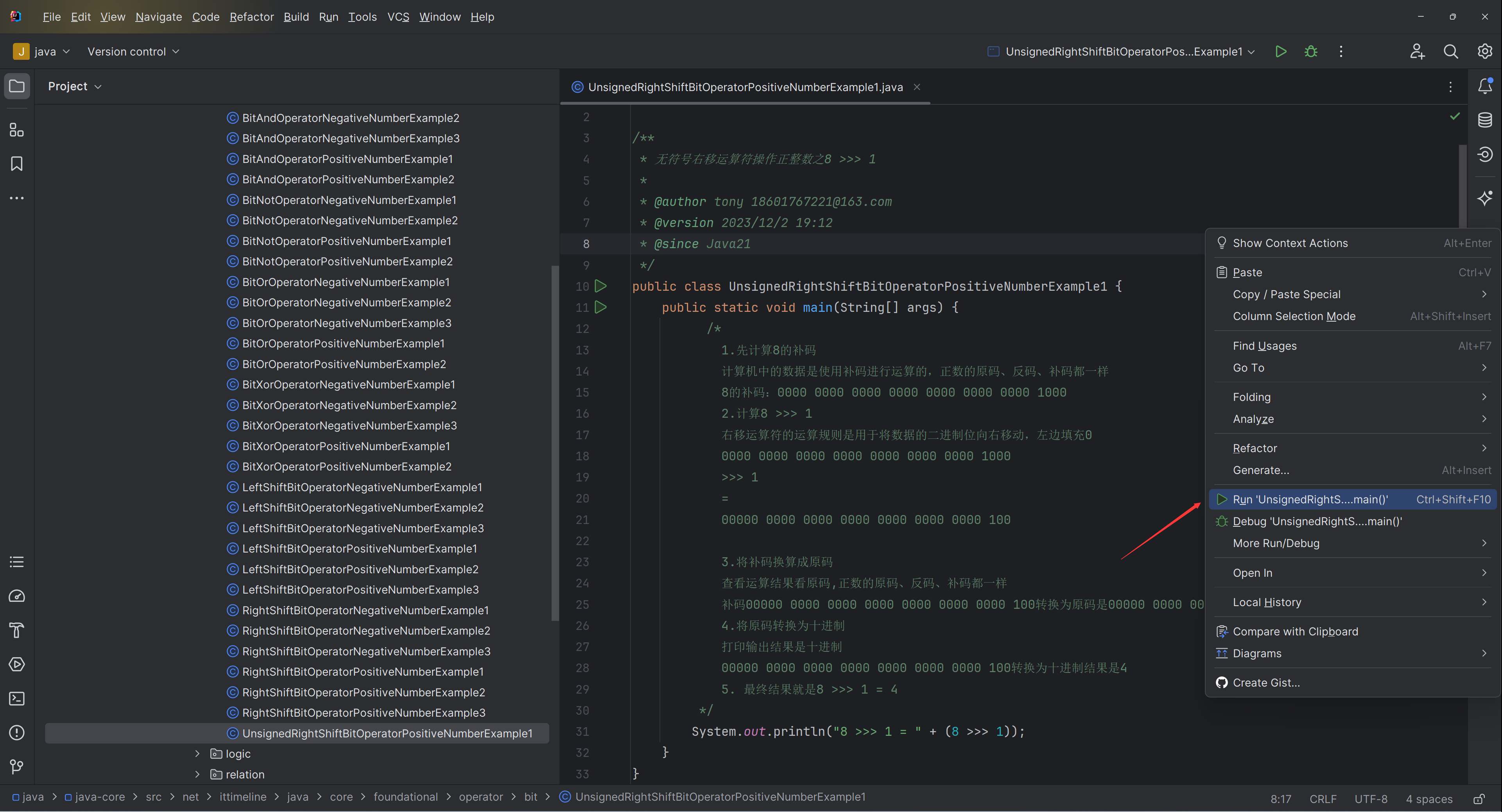Expand the Refactor context submenu

(x=1353, y=448)
